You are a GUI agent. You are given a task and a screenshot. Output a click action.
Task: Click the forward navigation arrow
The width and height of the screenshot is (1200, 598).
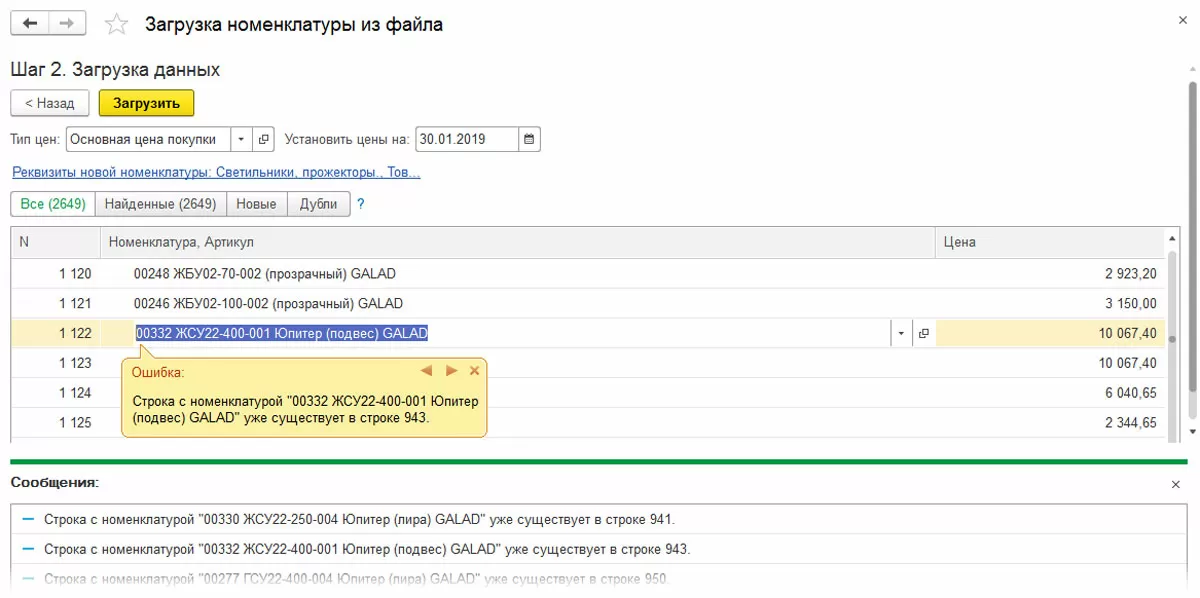[x=66, y=23]
